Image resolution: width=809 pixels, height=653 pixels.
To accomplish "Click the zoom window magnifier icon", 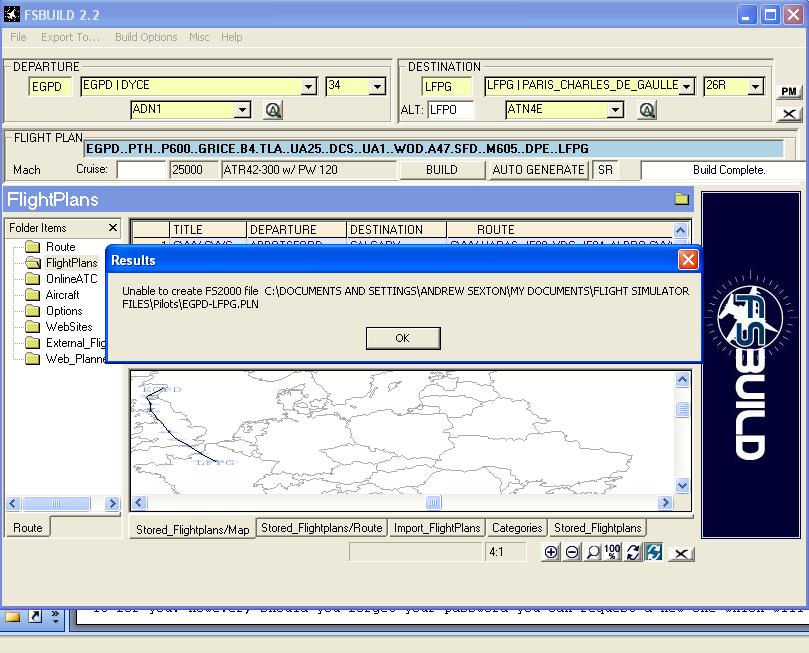I will point(592,552).
